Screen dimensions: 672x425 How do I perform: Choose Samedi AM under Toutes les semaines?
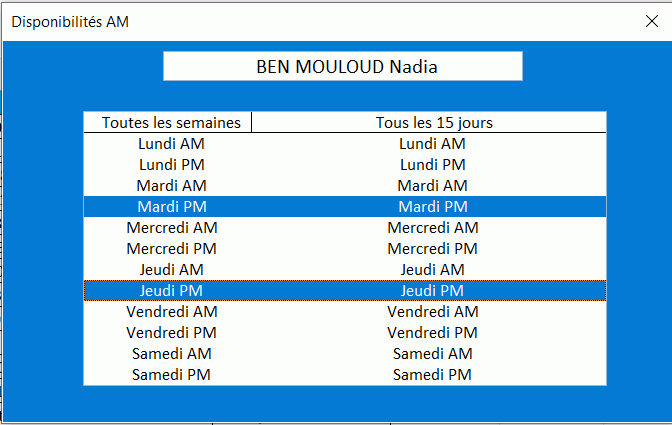click(171, 353)
